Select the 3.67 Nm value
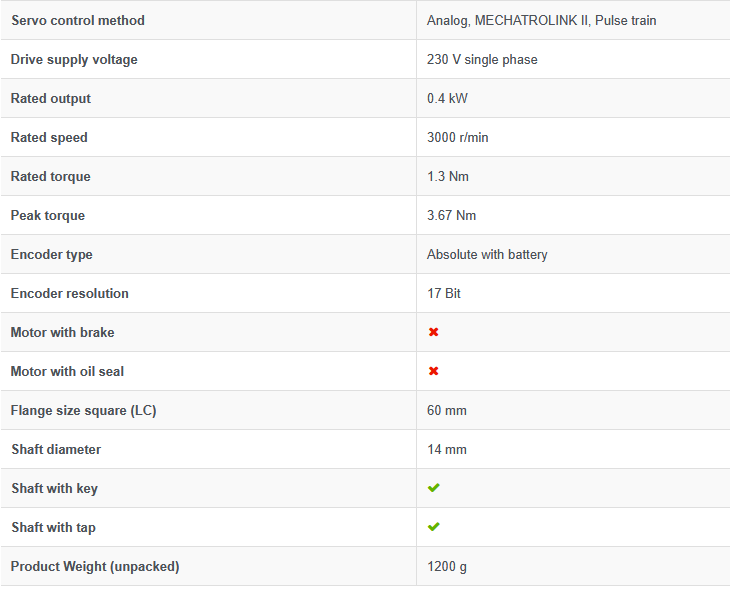The width and height of the screenshot is (730, 591). pos(451,215)
